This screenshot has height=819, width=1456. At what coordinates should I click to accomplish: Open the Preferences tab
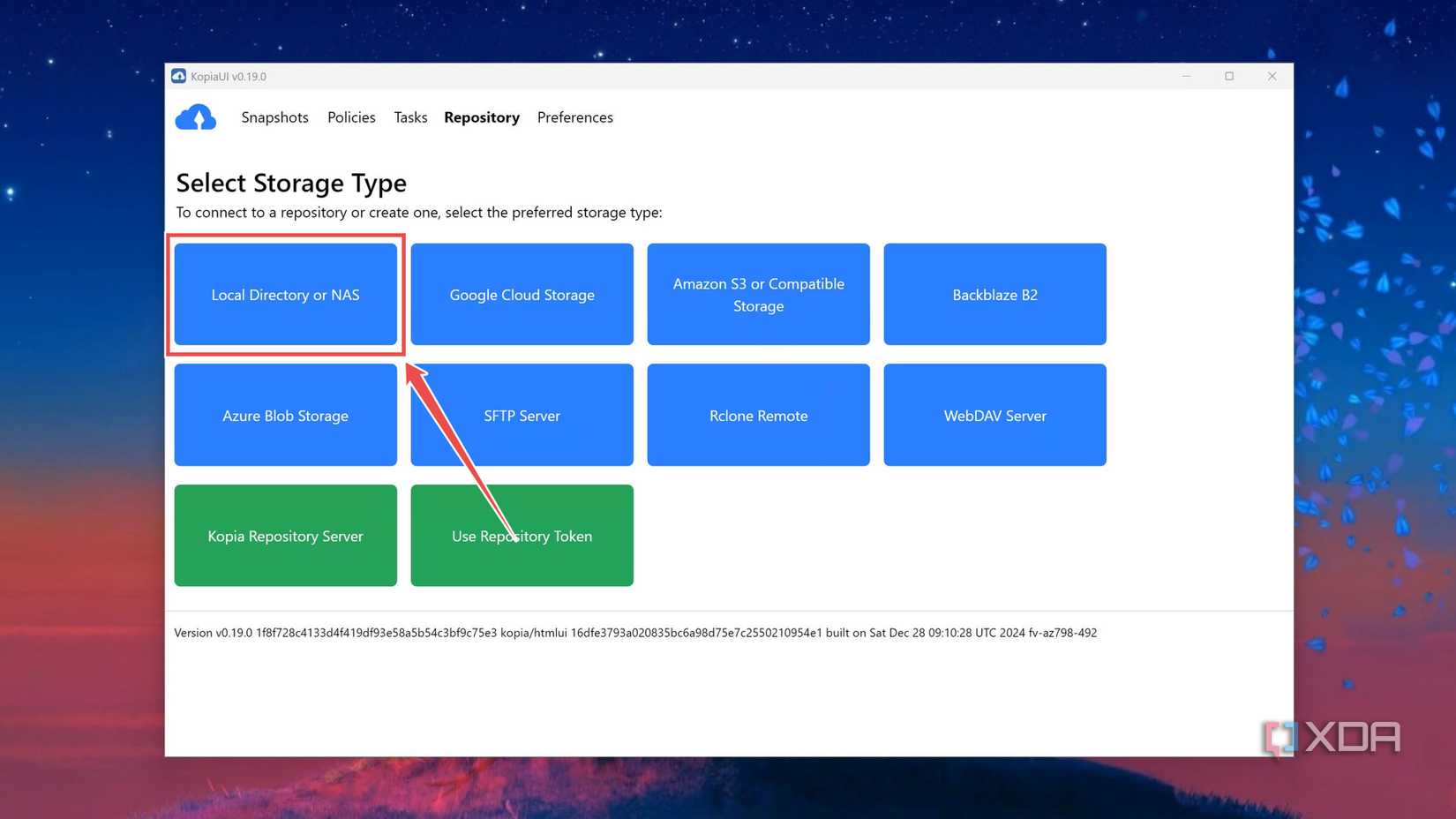[574, 117]
